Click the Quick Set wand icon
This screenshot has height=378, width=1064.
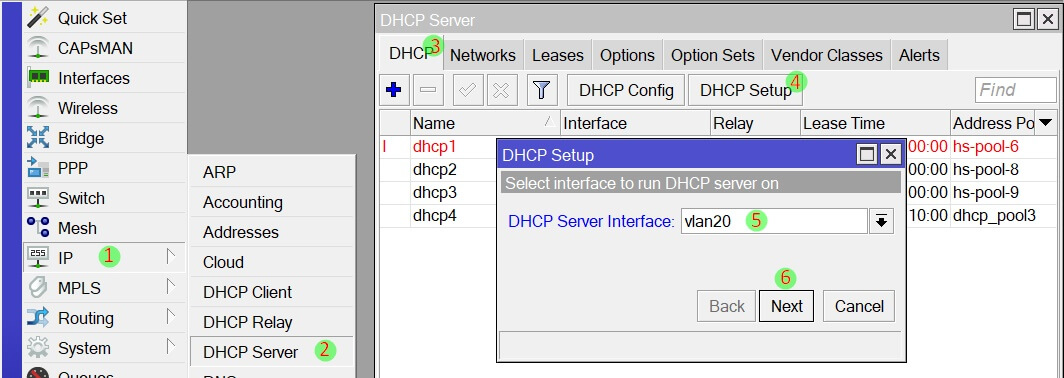pyautogui.click(x=38, y=18)
